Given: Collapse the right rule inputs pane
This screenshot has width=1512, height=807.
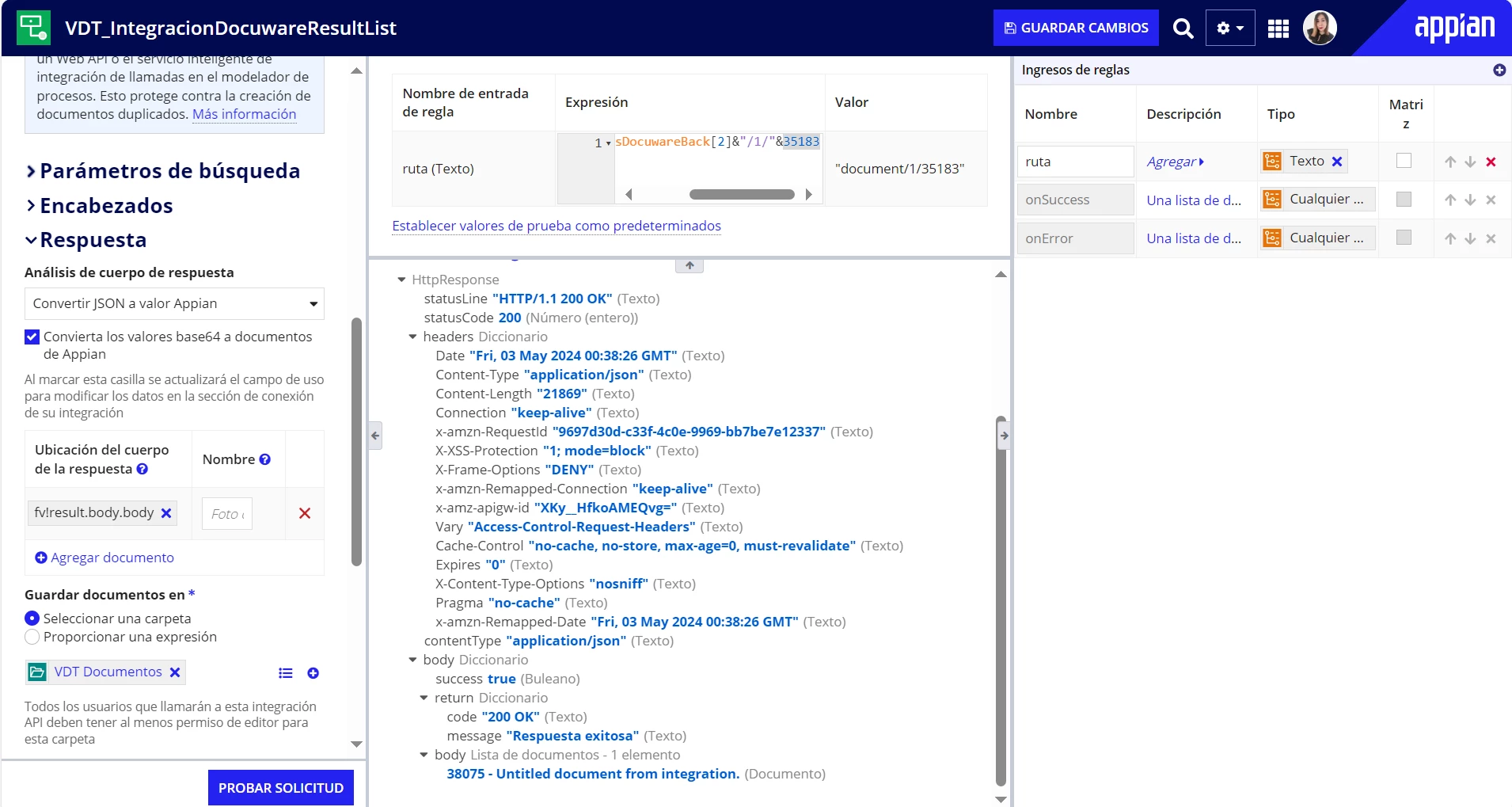Looking at the screenshot, I should pyautogui.click(x=1004, y=435).
